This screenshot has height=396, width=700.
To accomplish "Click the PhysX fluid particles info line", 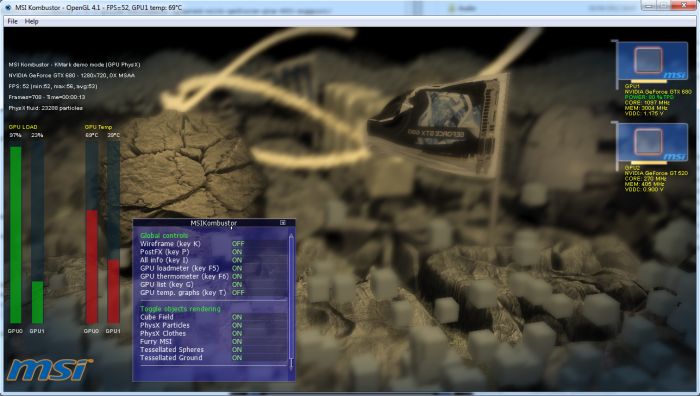I will 46,108.
